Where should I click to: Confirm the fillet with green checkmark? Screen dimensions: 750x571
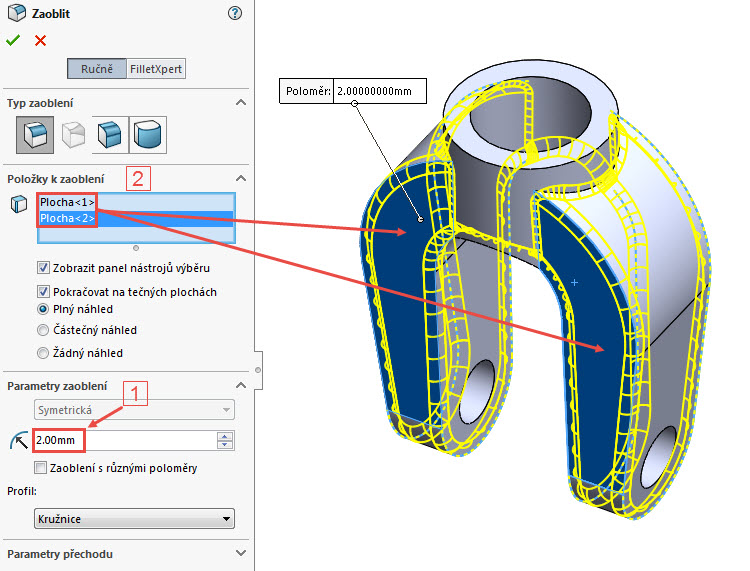pyautogui.click(x=13, y=41)
